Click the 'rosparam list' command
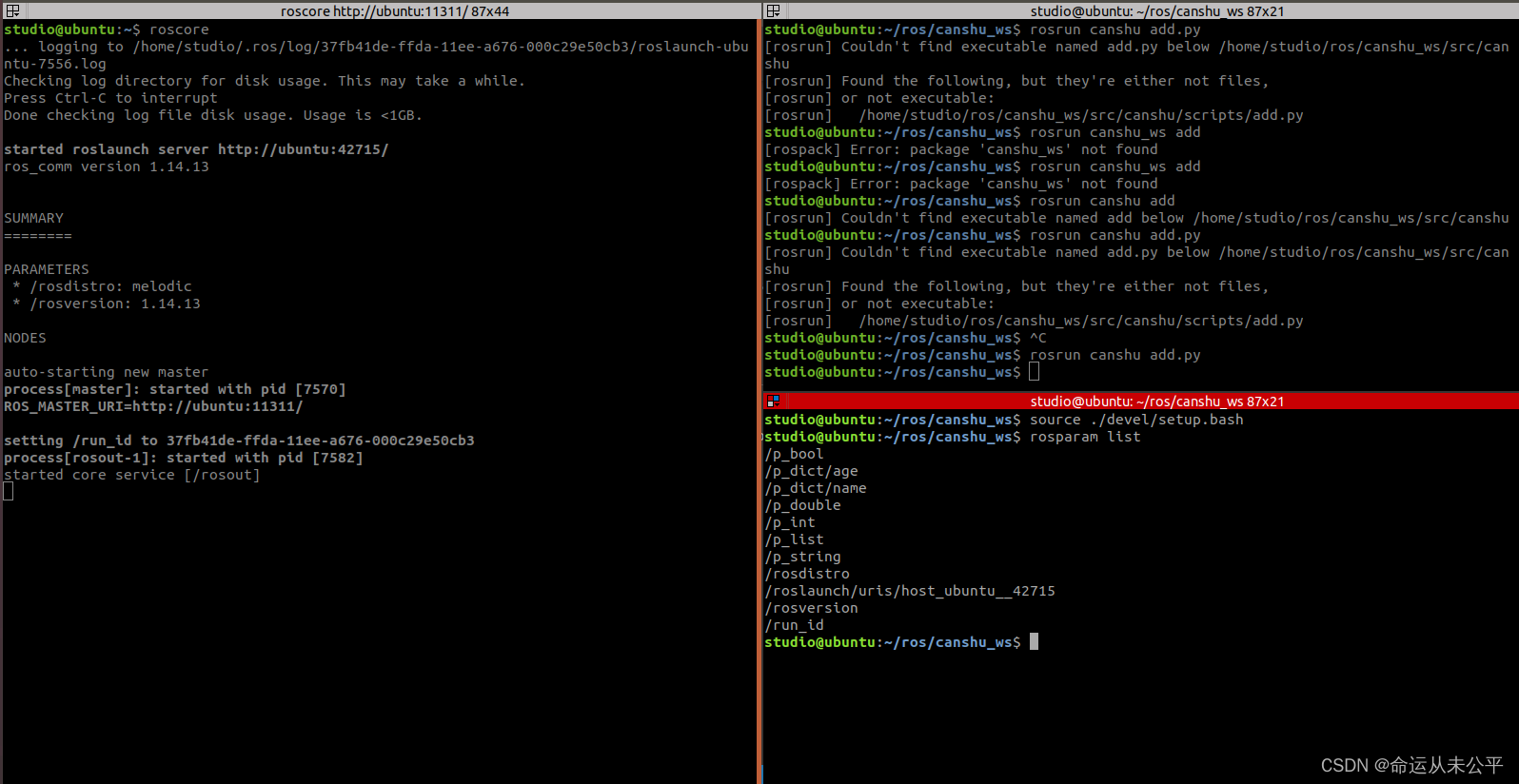Screen dimensions: 1519x784 [x=1085, y=437]
